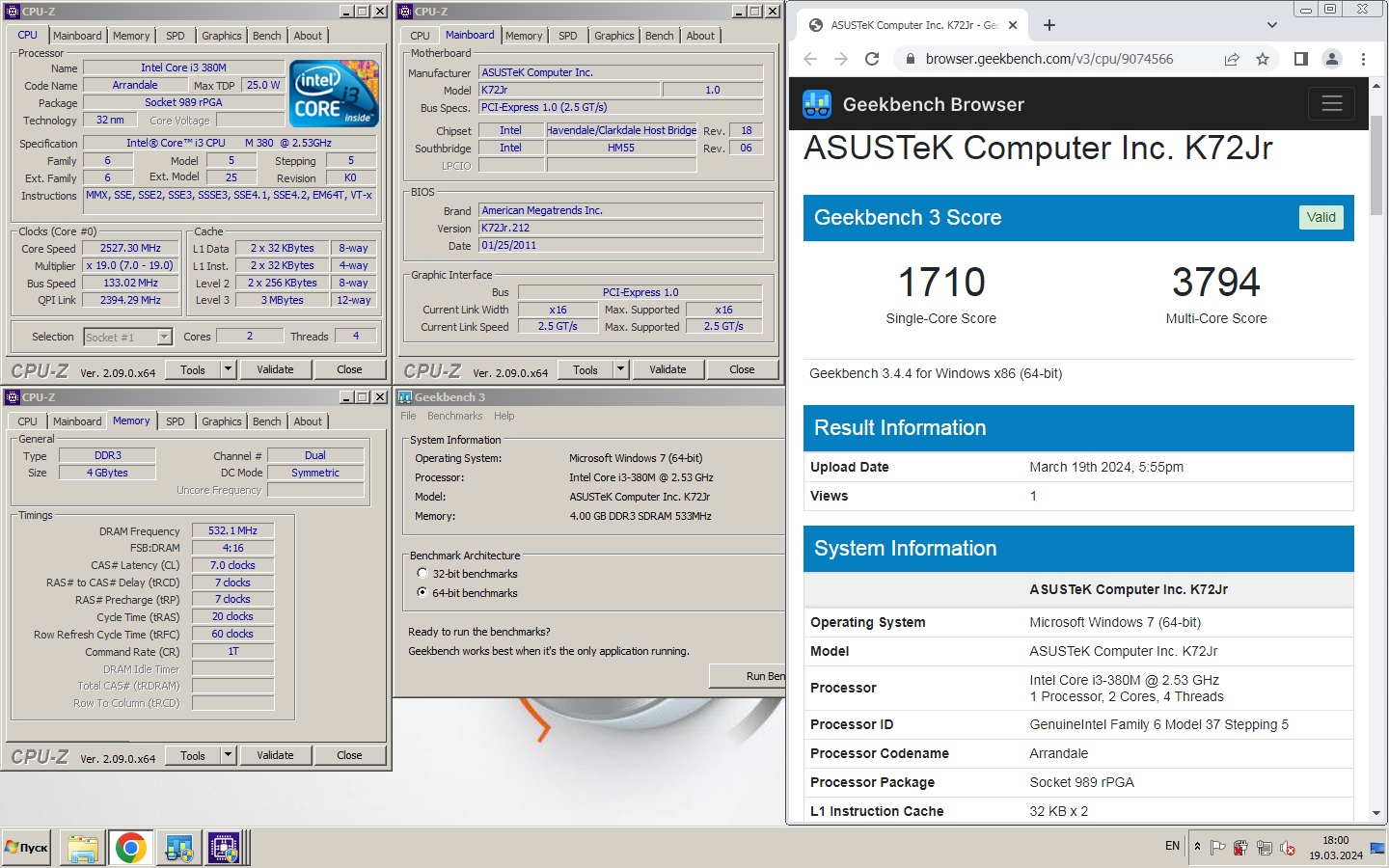
Task: Open Chrome three-dot menu
Action: point(1363,59)
